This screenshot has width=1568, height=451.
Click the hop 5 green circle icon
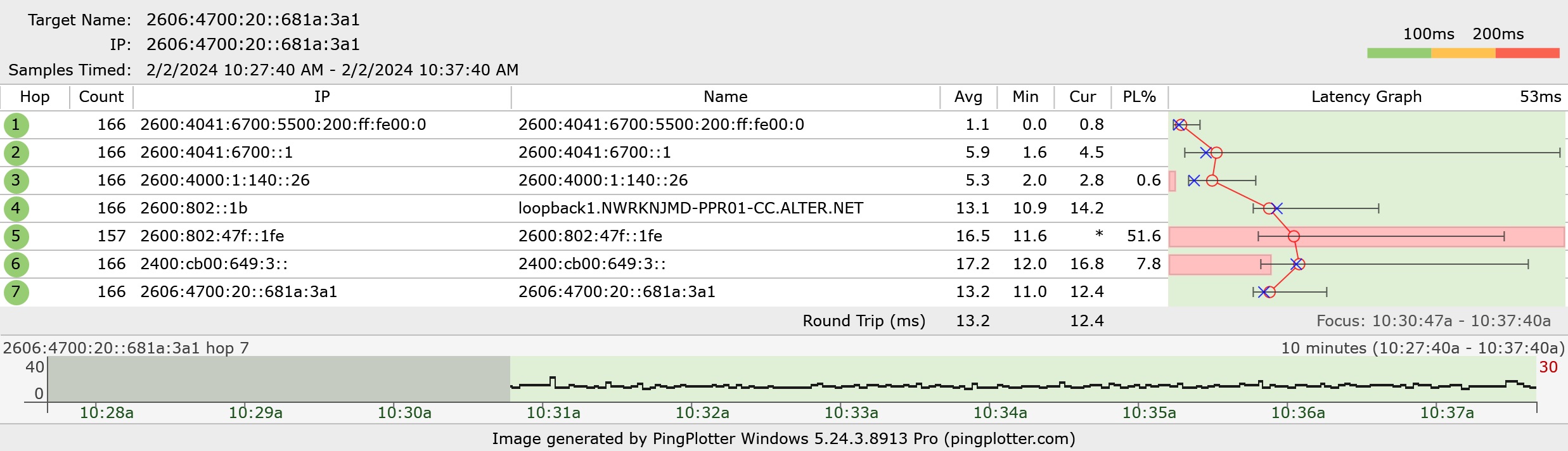pyautogui.click(x=16, y=236)
